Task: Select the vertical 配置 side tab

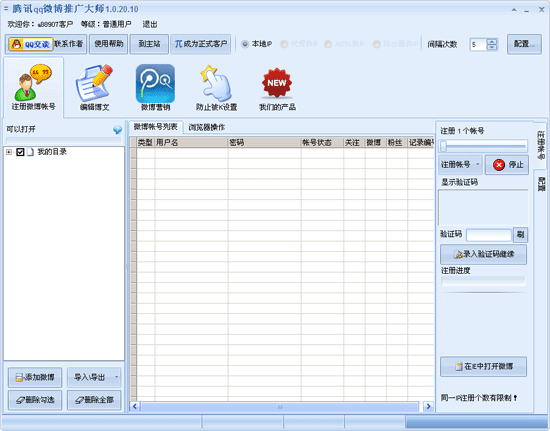Action: click(x=541, y=185)
